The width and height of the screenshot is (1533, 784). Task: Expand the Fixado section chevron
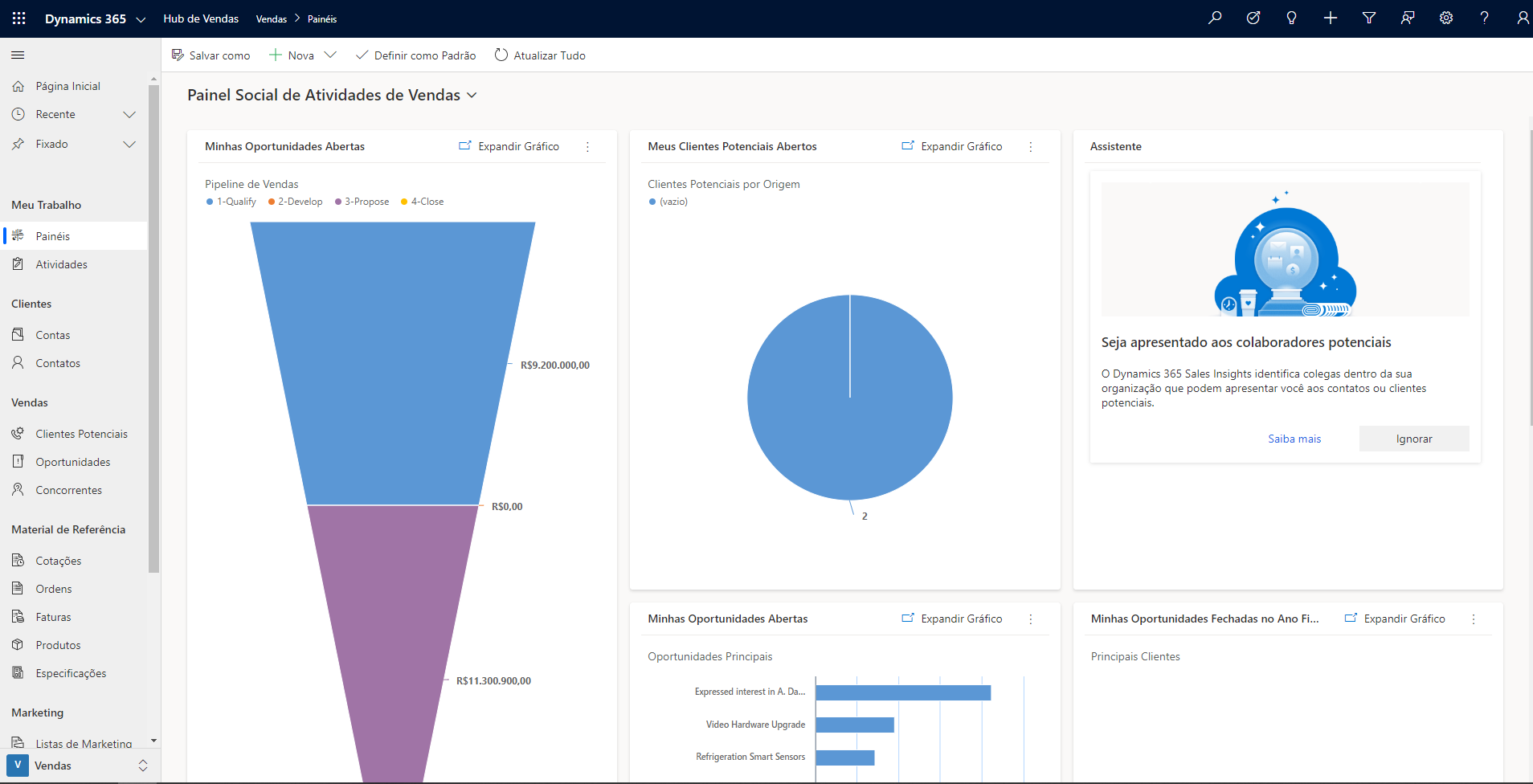click(x=129, y=144)
